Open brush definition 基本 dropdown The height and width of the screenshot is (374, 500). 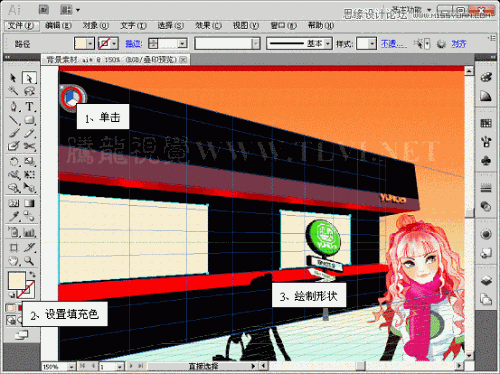(x=328, y=43)
